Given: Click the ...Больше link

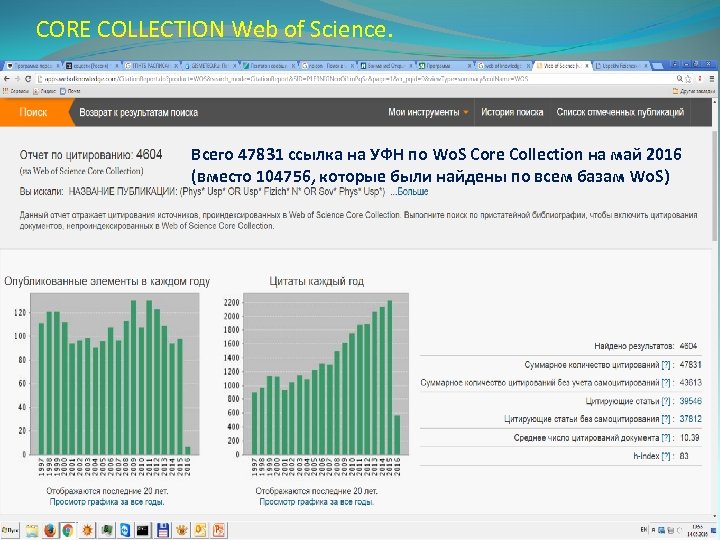Looking at the screenshot, I should [409, 191].
